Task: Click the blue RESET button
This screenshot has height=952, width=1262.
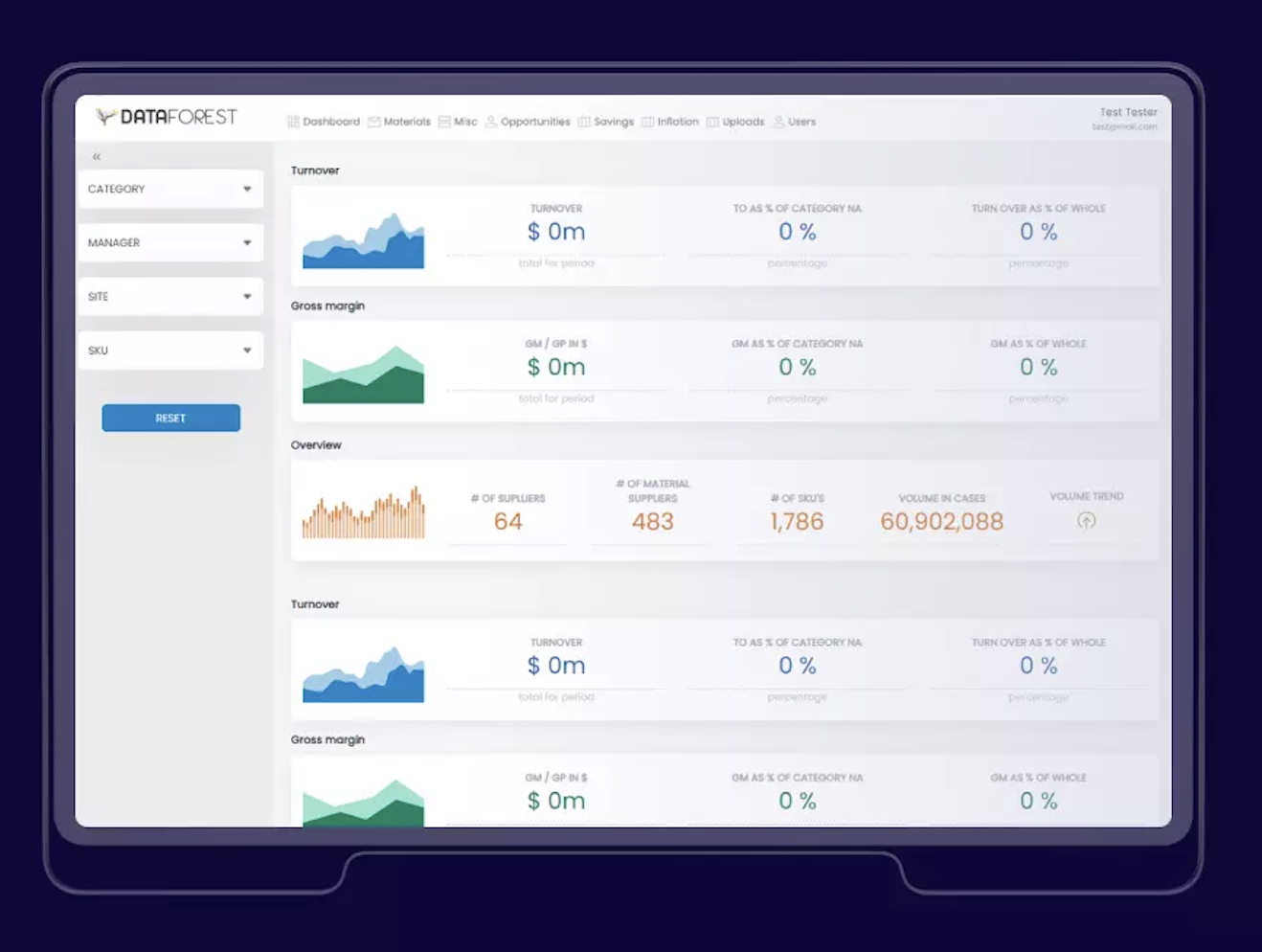Action: (x=171, y=418)
